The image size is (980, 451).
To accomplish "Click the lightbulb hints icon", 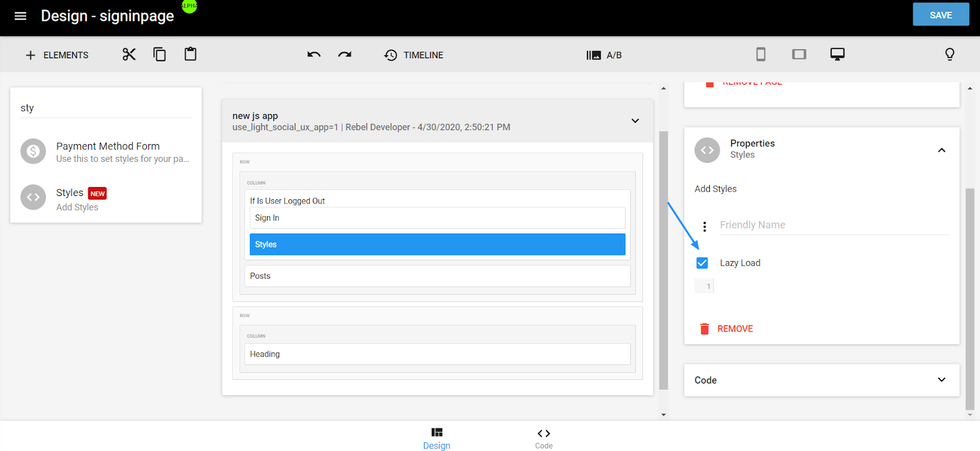I will (950, 55).
